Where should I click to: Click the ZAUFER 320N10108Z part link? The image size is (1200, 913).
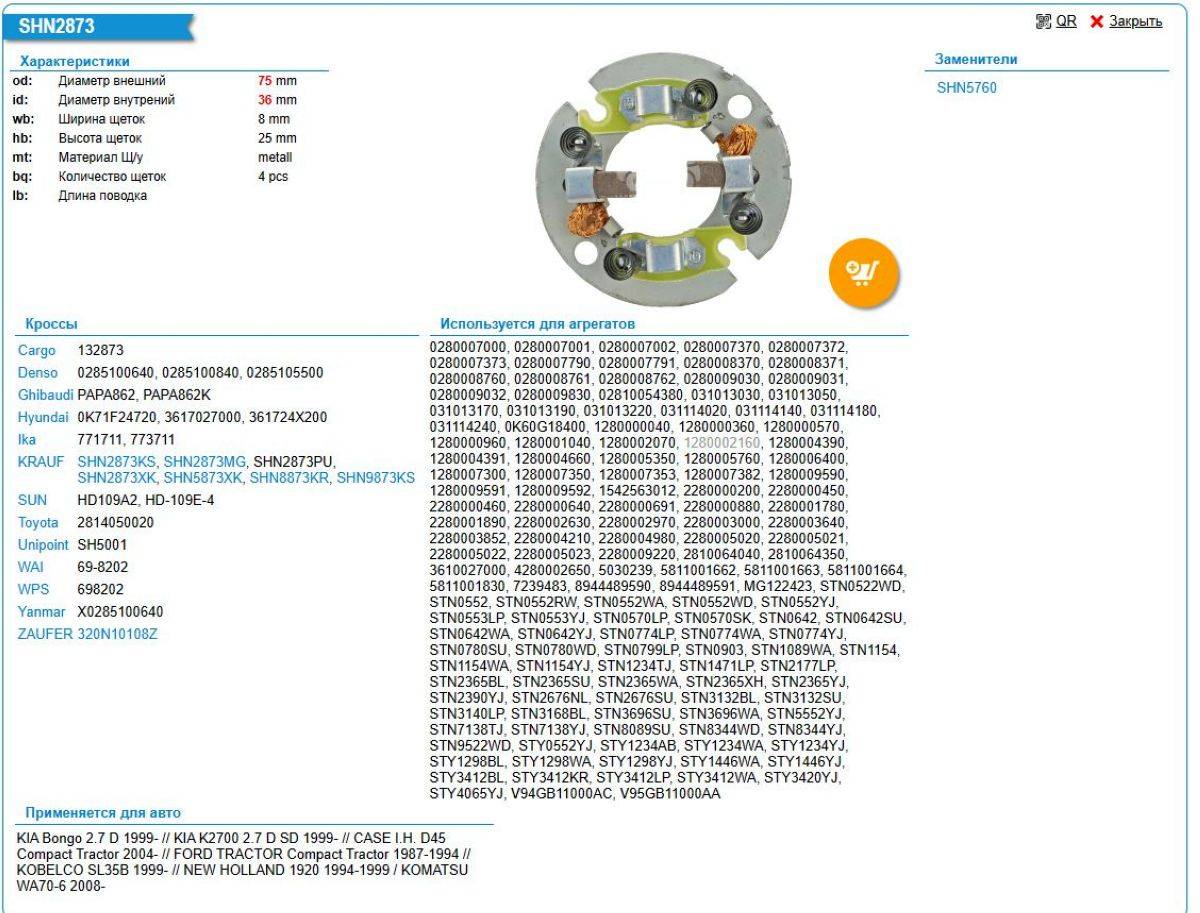point(117,633)
